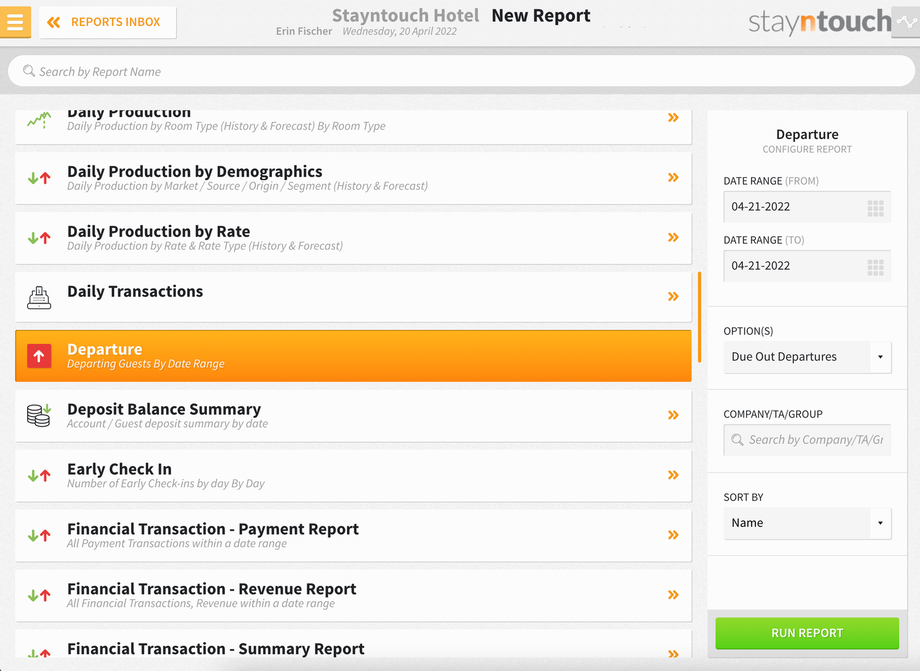Select Financial Transaction - Summary Report title
920x671 pixels.
[215, 648]
